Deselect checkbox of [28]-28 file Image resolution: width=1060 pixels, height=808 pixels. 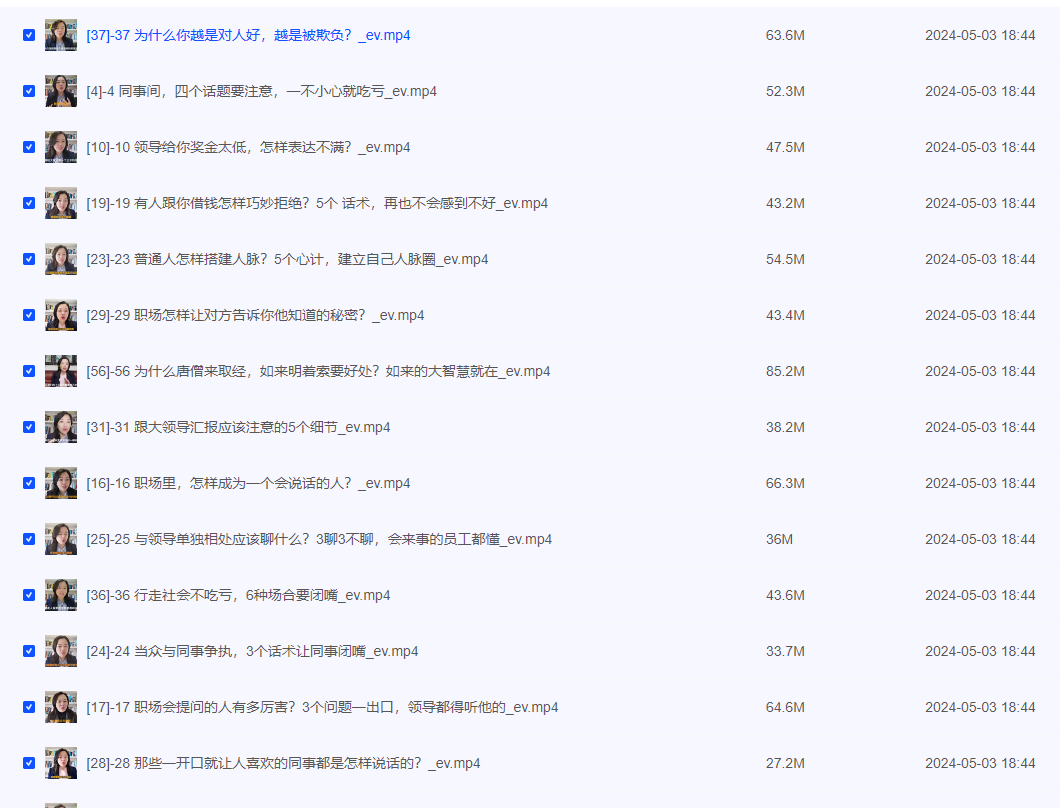(29, 763)
